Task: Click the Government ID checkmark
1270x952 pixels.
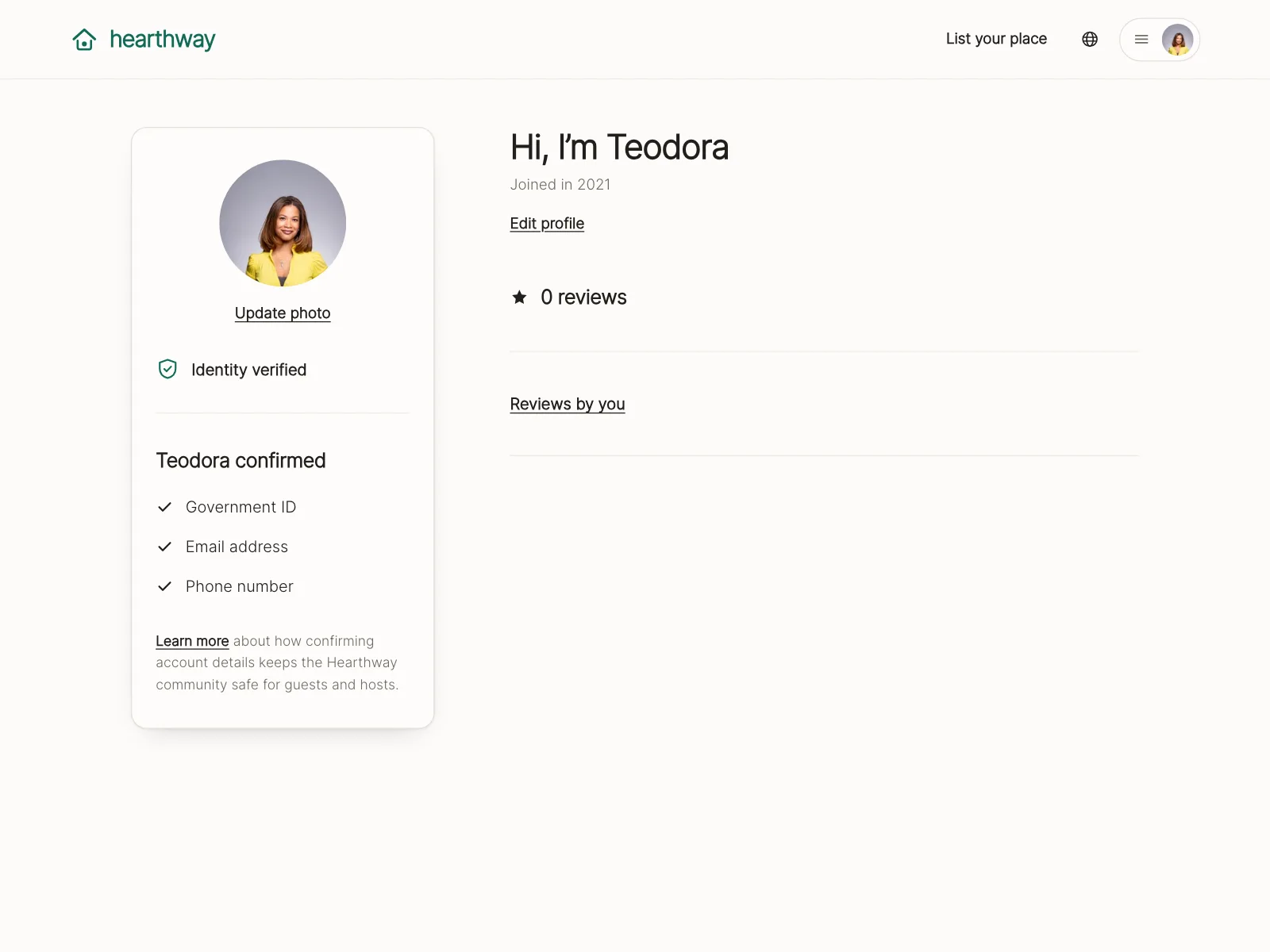Action: [165, 507]
